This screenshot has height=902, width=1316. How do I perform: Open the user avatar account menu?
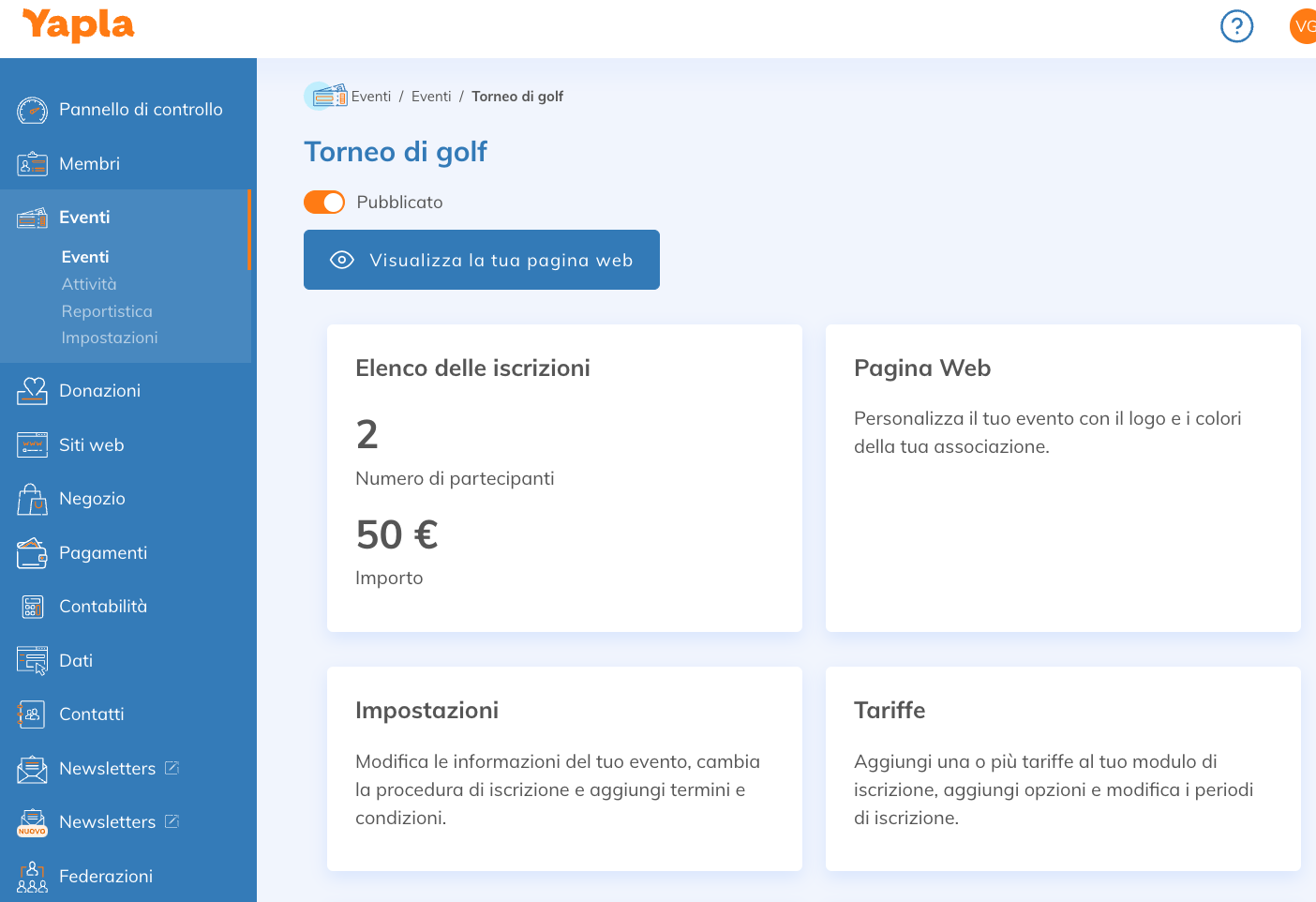1303,26
